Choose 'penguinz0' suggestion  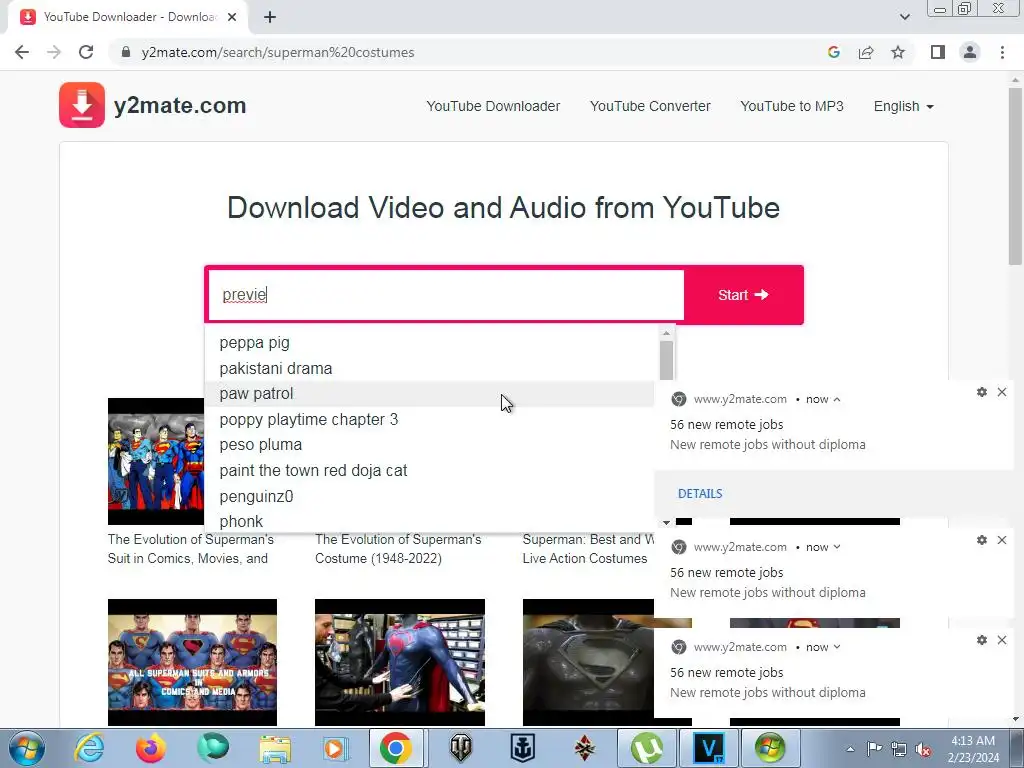pyautogui.click(x=429, y=496)
